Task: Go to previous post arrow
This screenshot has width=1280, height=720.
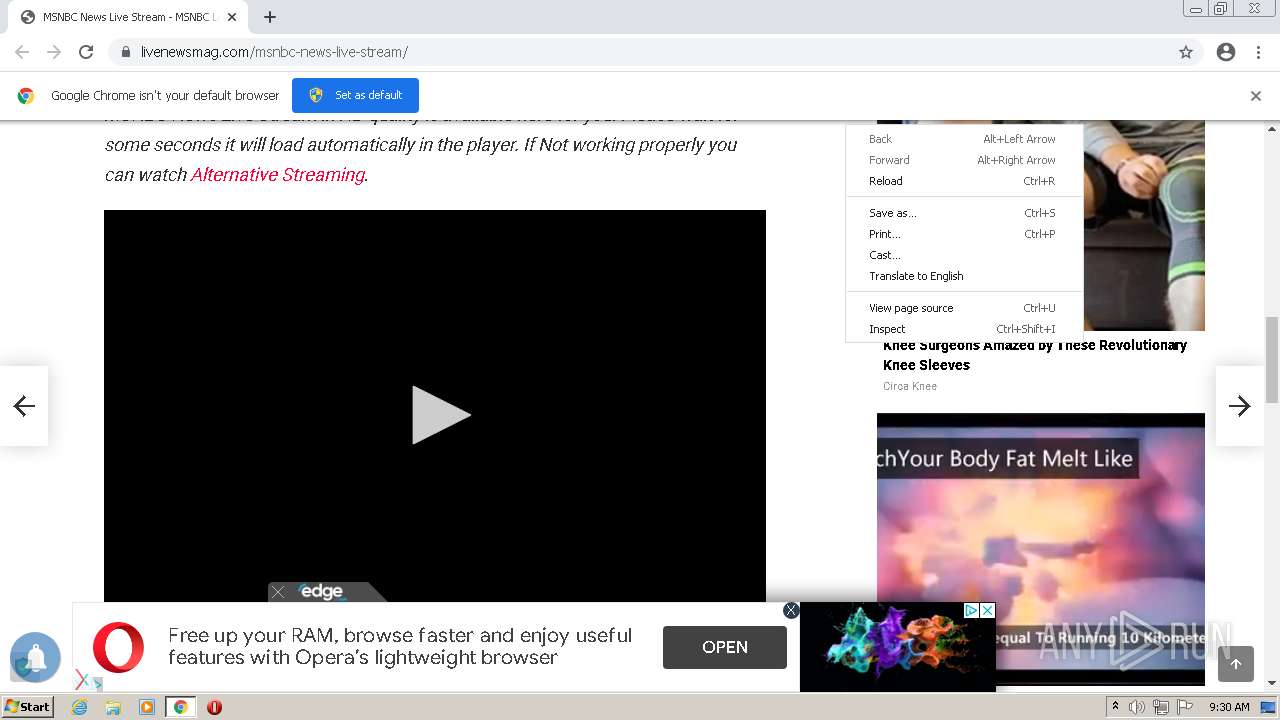Action: [24, 405]
